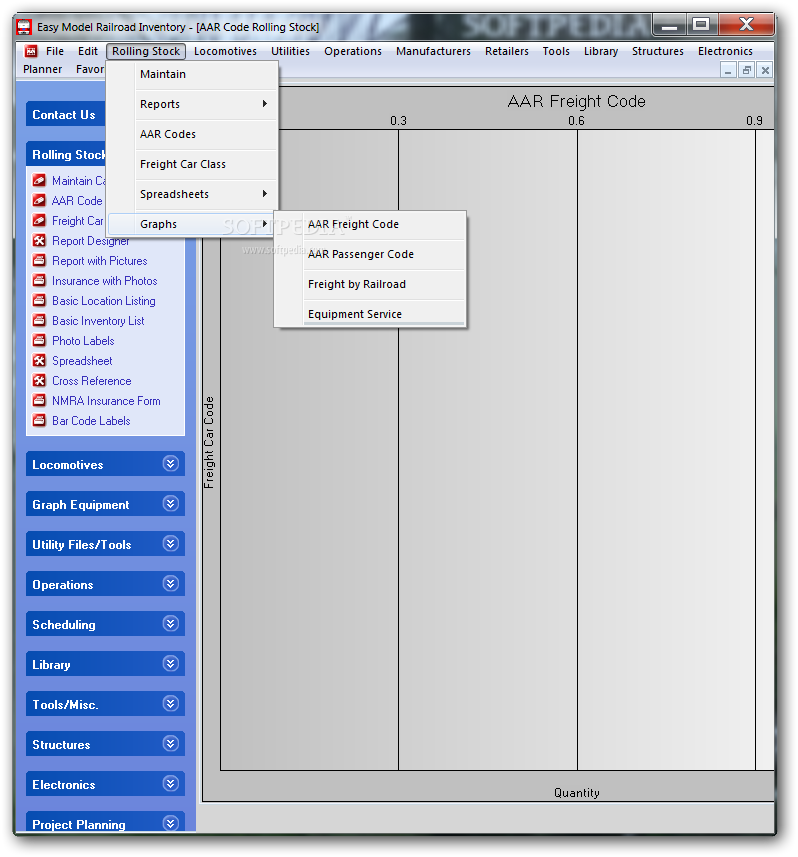Expand the Locomotives sidebar section

coord(171,463)
